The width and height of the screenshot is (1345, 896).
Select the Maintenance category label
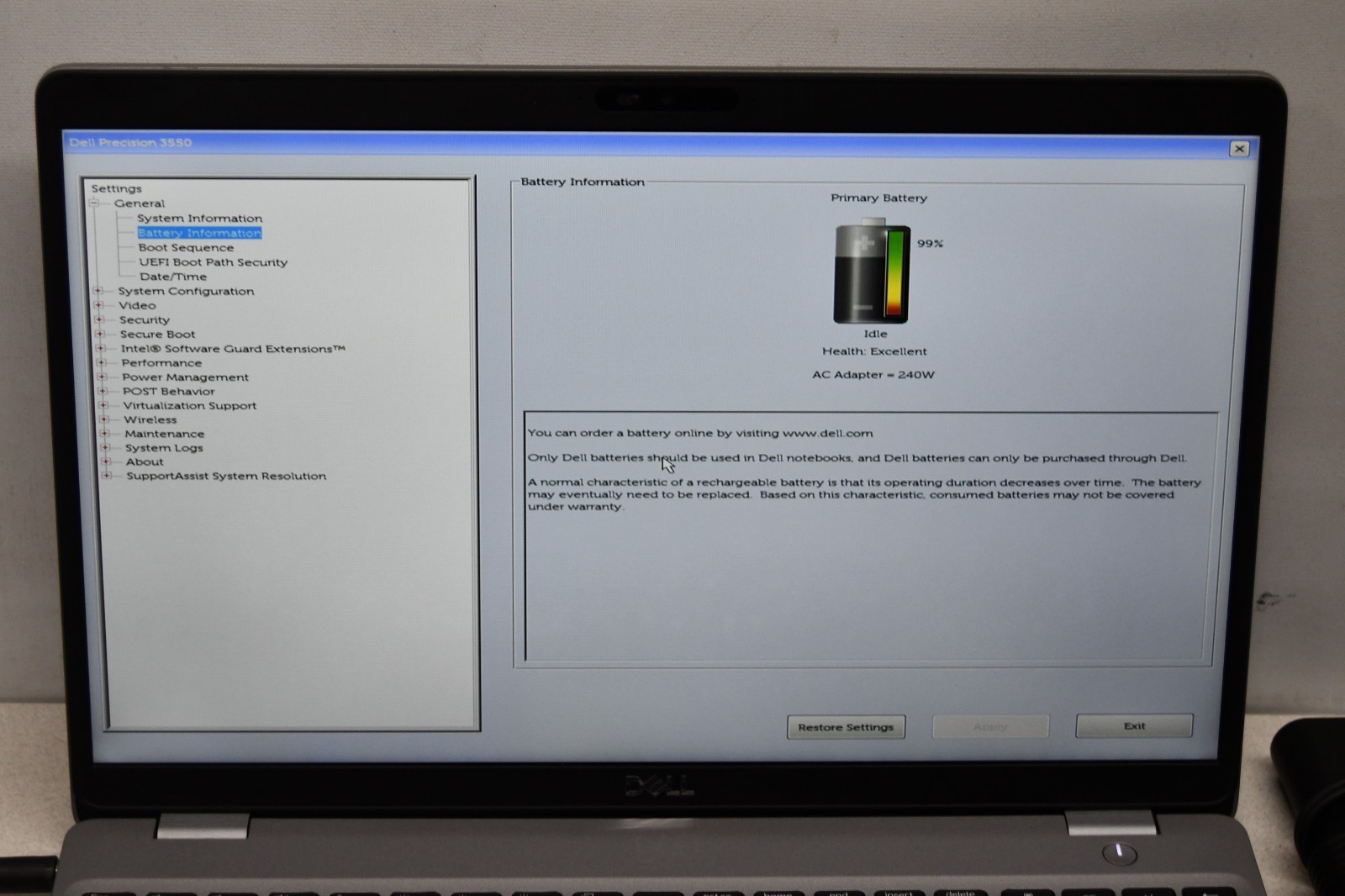pos(165,434)
